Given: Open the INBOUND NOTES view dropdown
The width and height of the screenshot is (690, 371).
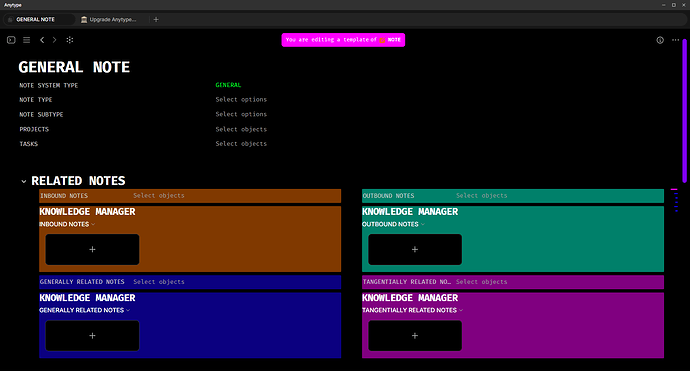Looking at the screenshot, I should point(67,224).
